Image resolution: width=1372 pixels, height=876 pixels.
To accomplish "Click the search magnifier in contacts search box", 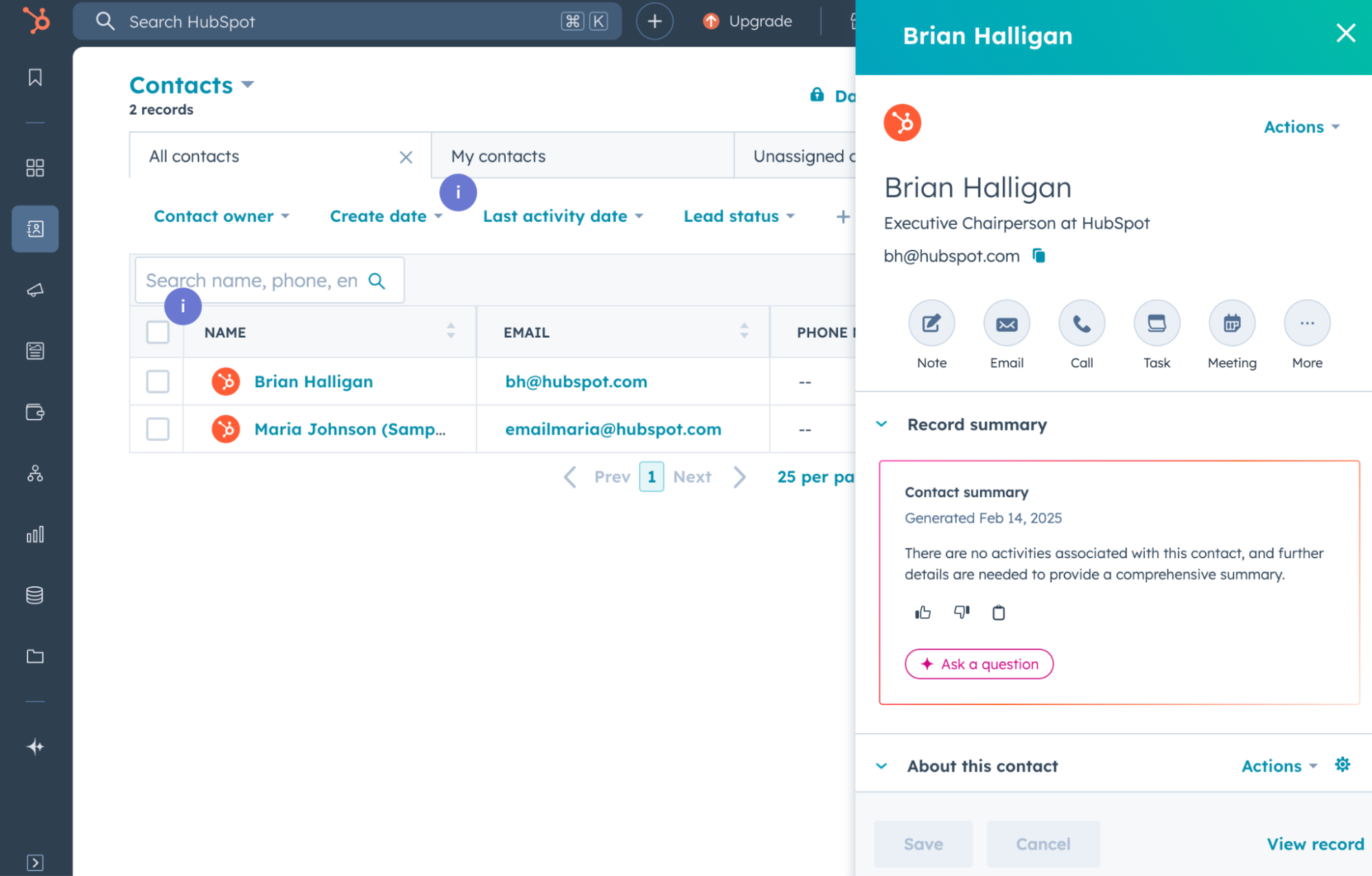I will pos(377,281).
